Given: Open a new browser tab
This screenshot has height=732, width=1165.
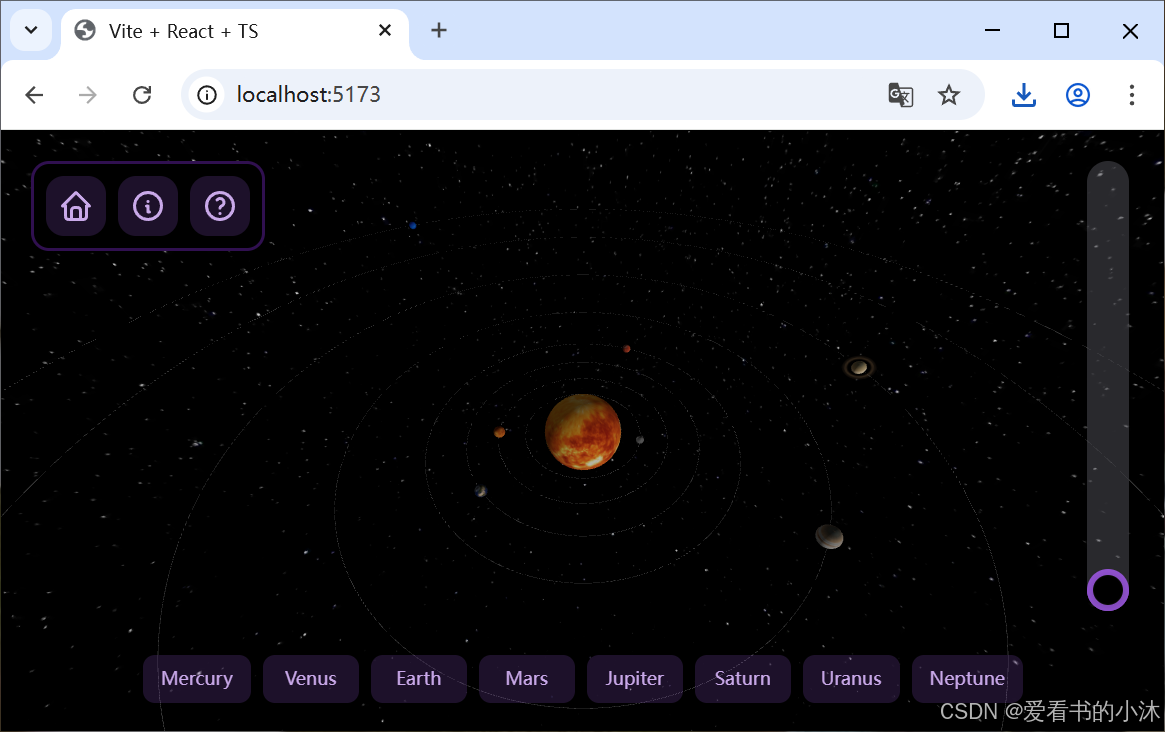Looking at the screenshot, I should (439, 30).
